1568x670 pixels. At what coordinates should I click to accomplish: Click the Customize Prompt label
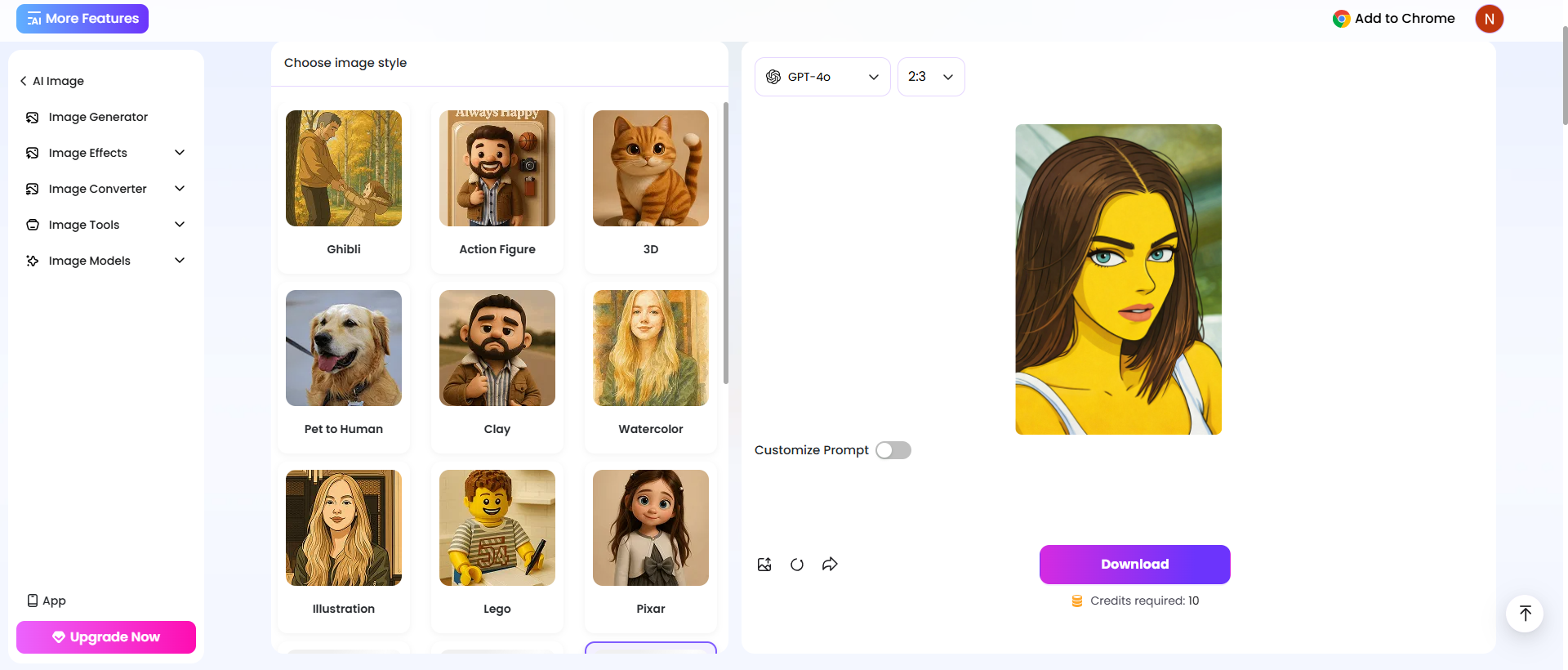tap(812, 450)
